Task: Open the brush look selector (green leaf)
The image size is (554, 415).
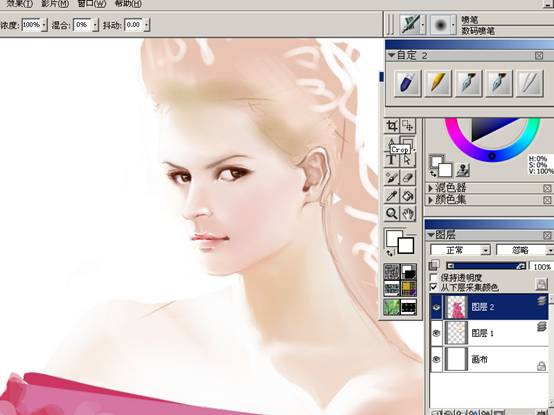Action: coord(392,307)
